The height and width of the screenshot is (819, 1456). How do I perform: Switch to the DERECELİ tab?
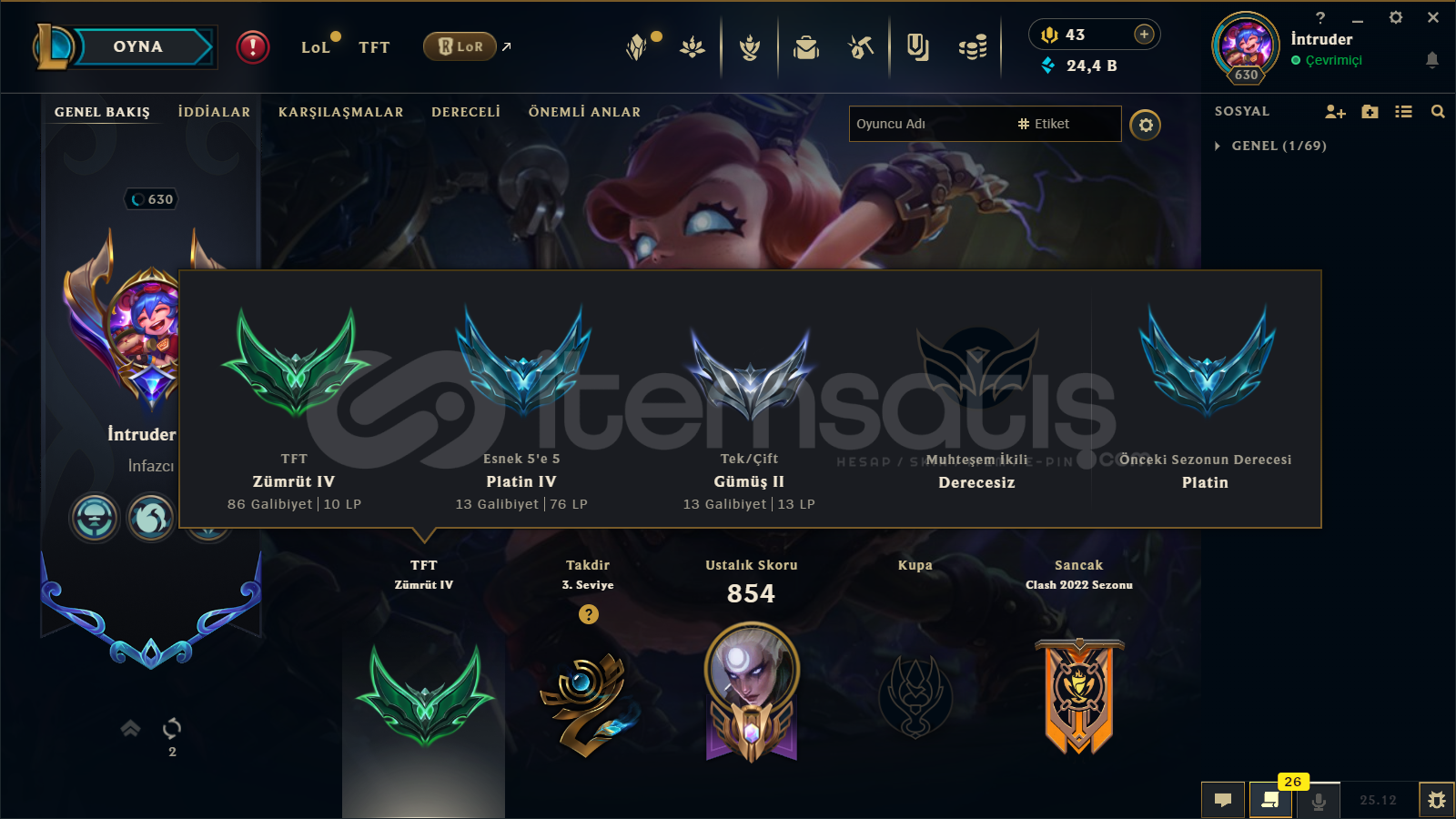click(466, 112)
